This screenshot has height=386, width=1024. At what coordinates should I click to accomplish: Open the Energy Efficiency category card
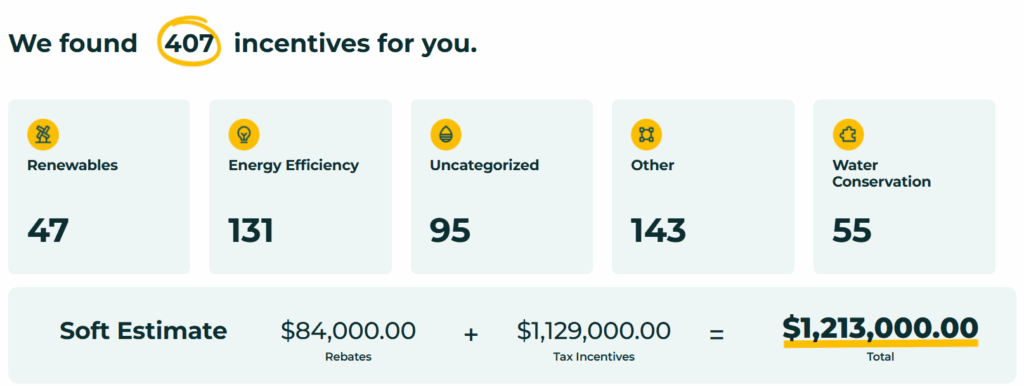(x=300, y=187)
